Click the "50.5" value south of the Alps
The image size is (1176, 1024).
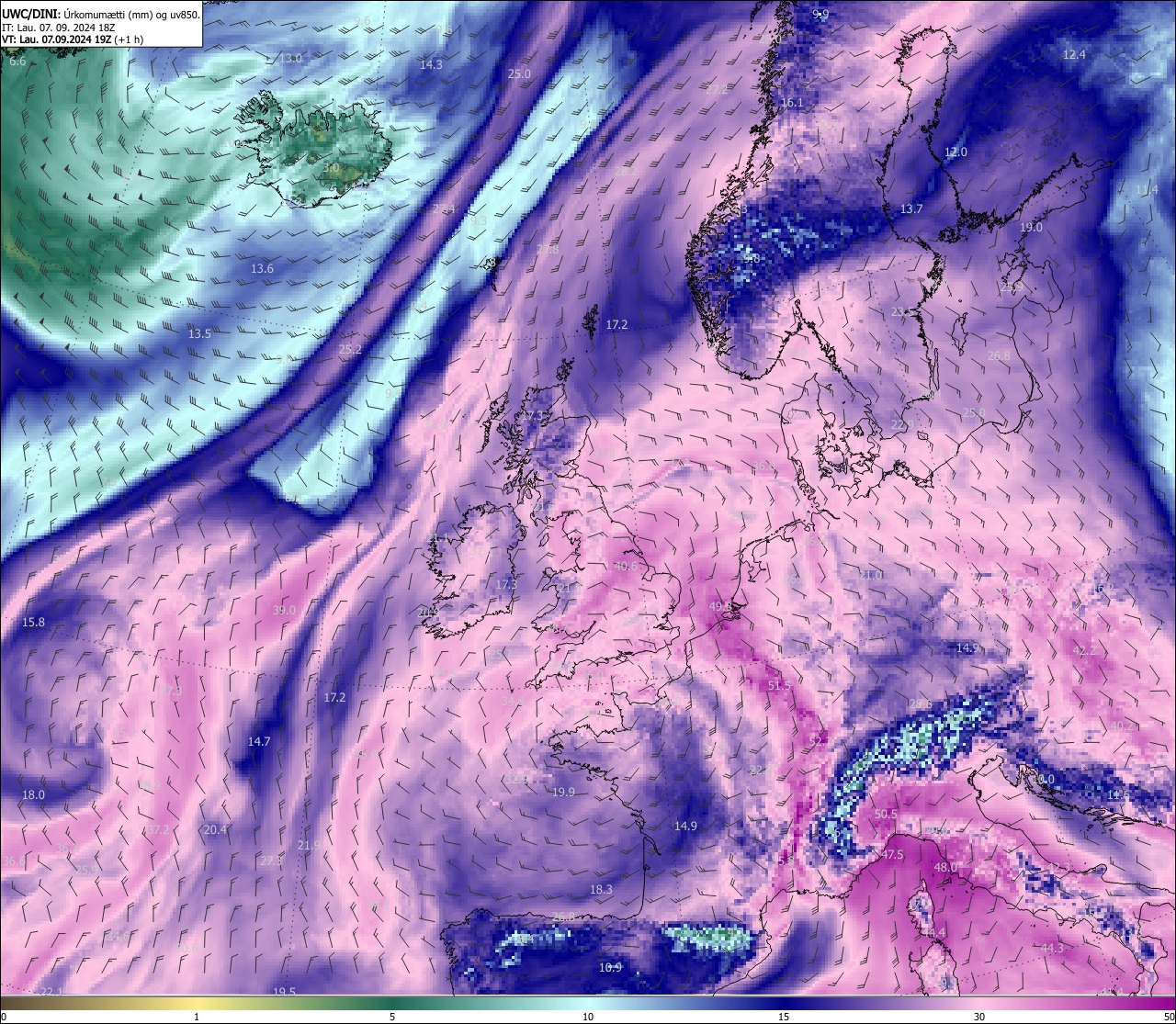point(886,815)
